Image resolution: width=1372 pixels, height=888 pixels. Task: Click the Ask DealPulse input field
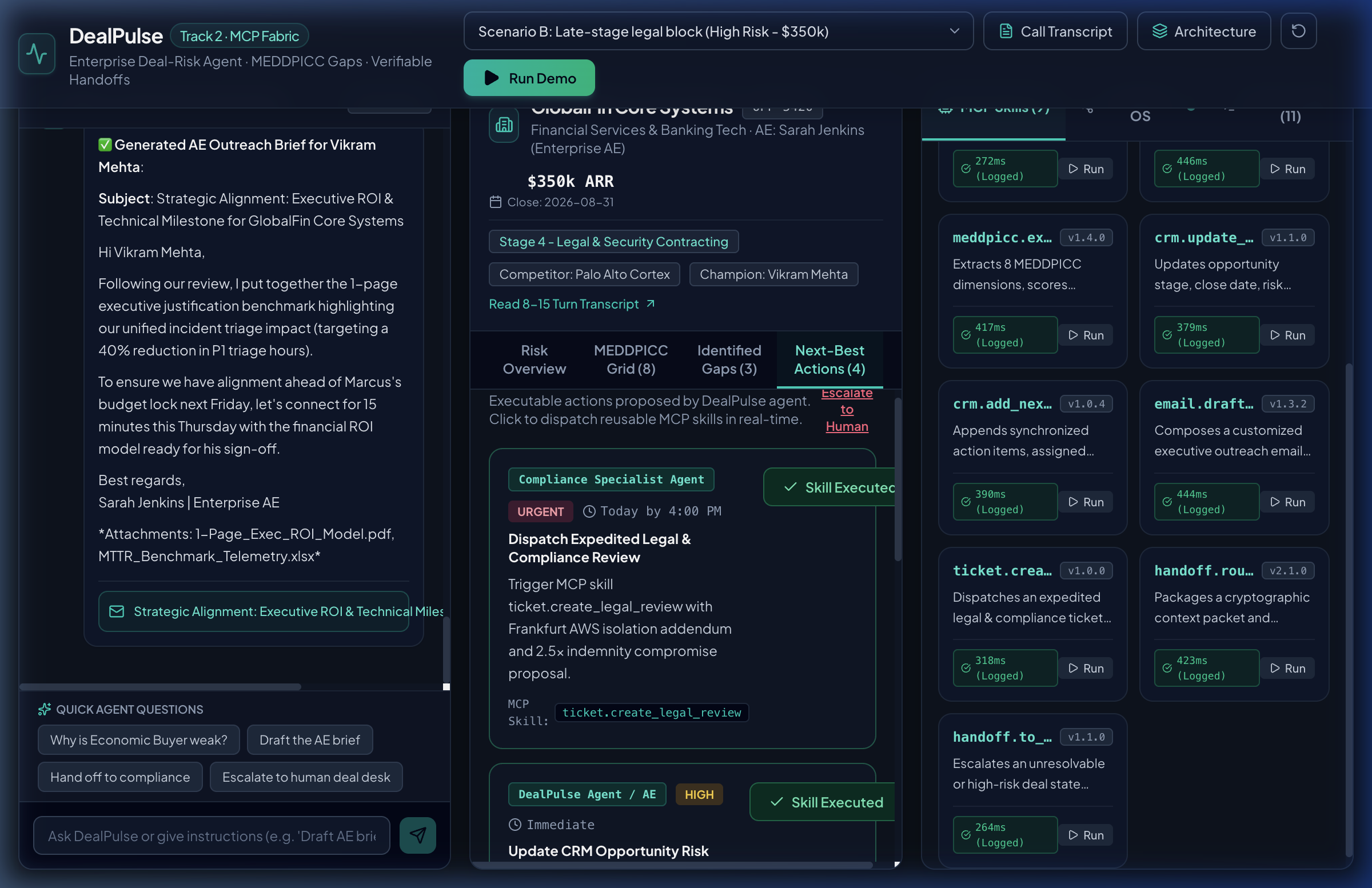click(x=211, y=835)
